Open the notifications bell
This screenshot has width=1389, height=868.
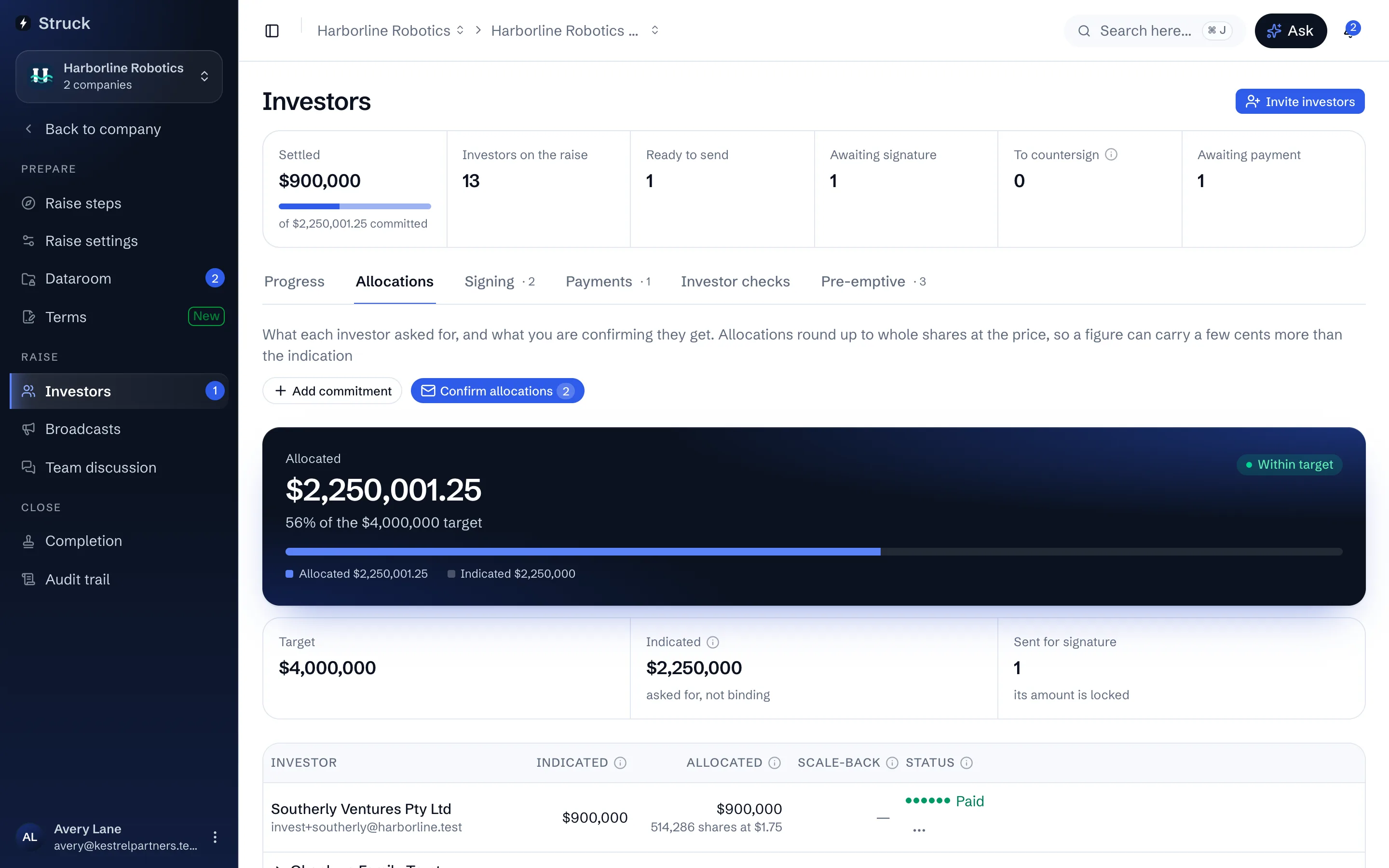coord(1351,30)
